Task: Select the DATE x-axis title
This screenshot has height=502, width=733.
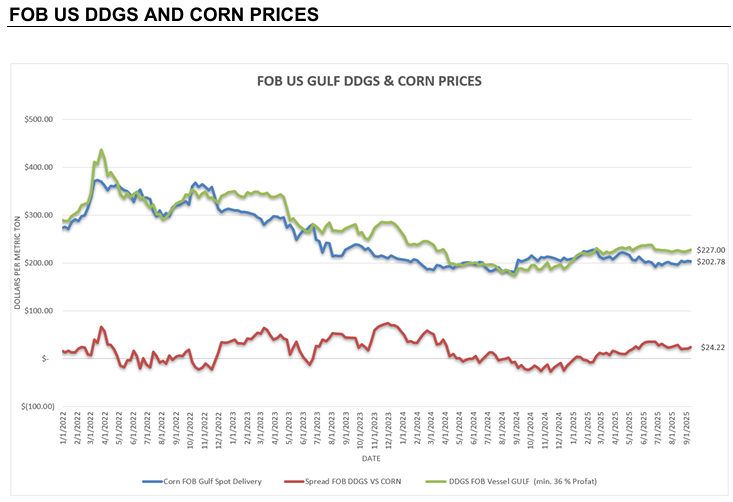Action: (371, 459)
